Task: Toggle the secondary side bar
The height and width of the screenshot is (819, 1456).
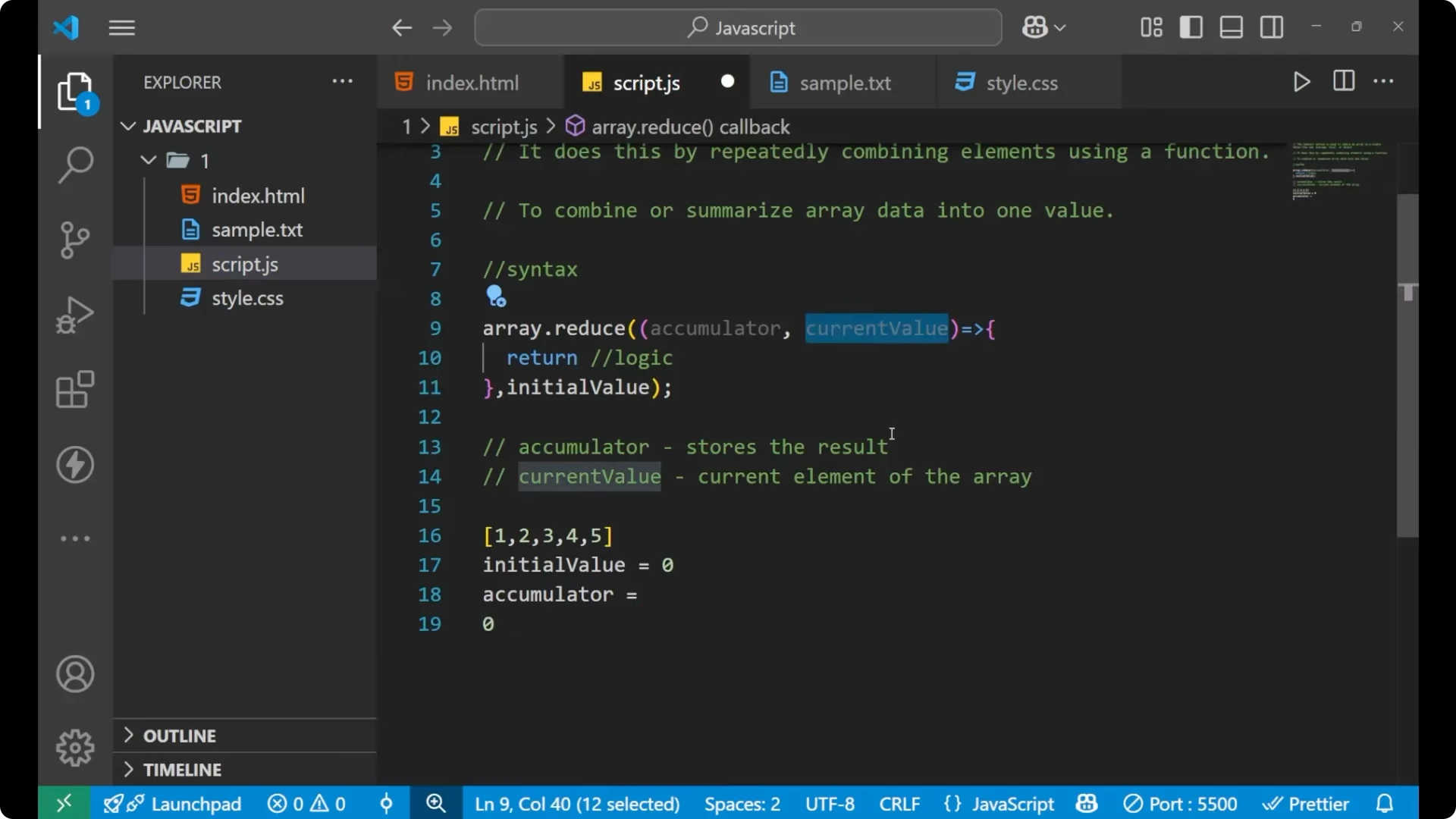Action: click(x=1271, y=27)
